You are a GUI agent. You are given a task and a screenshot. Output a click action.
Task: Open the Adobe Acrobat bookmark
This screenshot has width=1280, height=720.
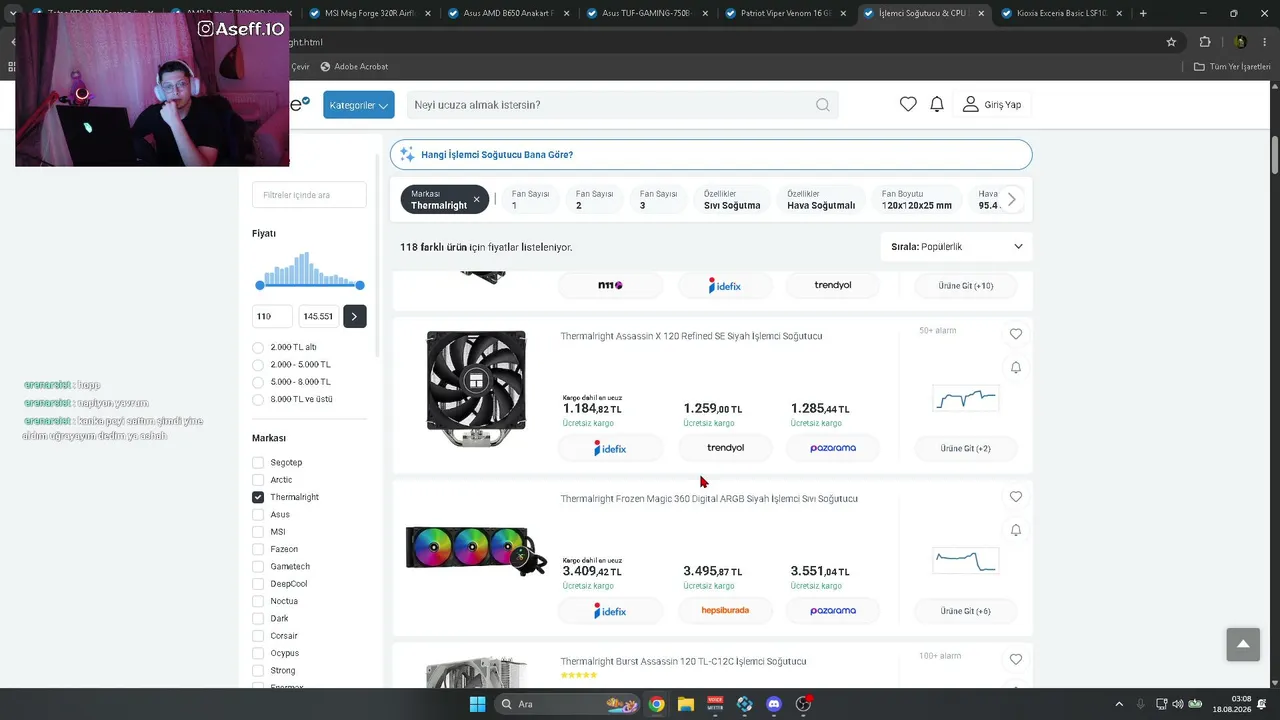(354, 67)
